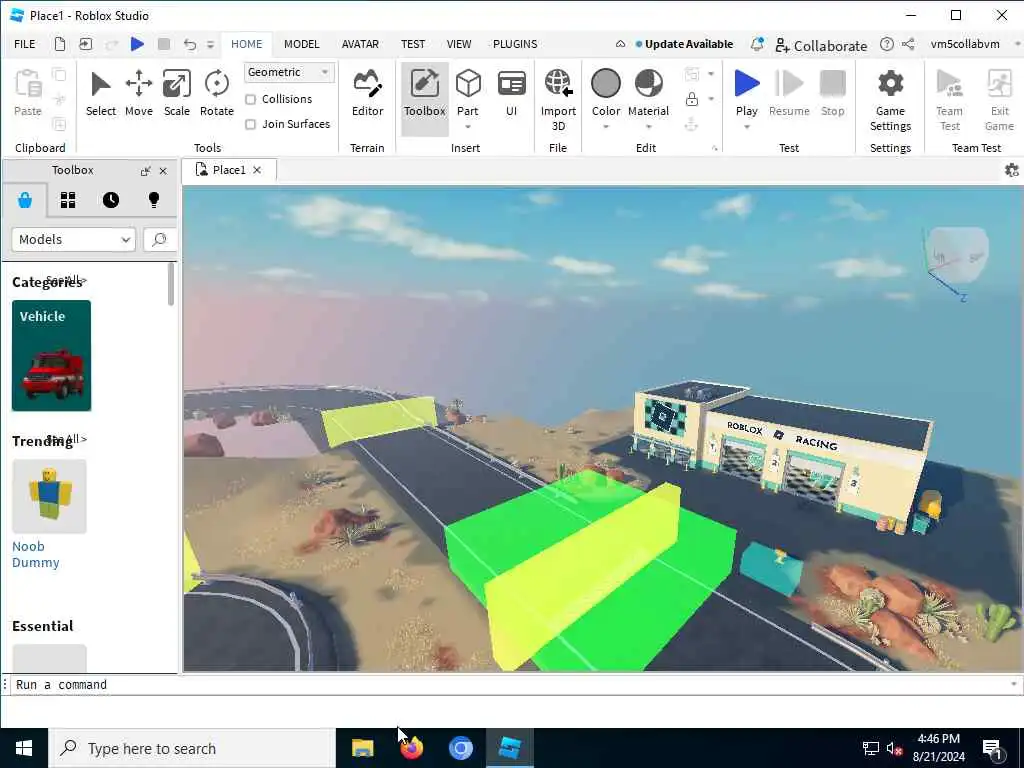Open the Geometric mode dropdown

click(x=289, y=72)
